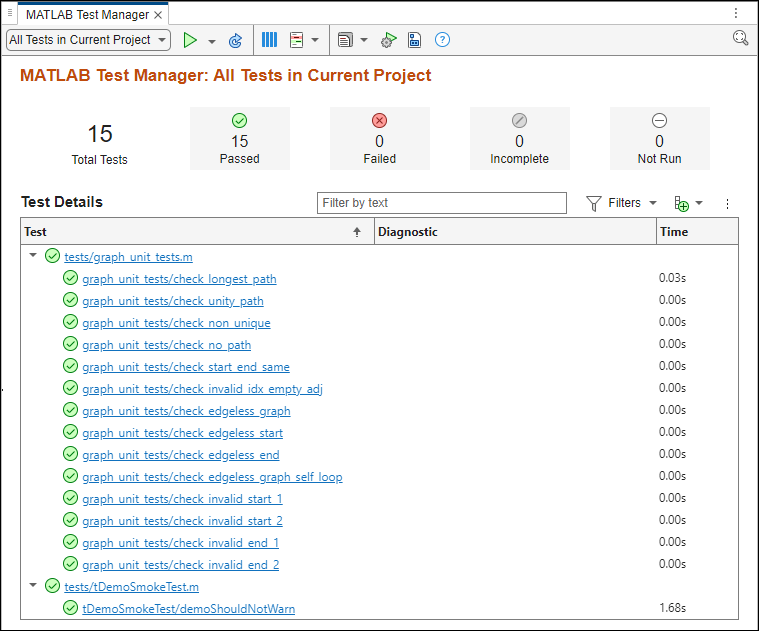Open tests/tDemoSmokeTest.m link

[x=132, y=587]
